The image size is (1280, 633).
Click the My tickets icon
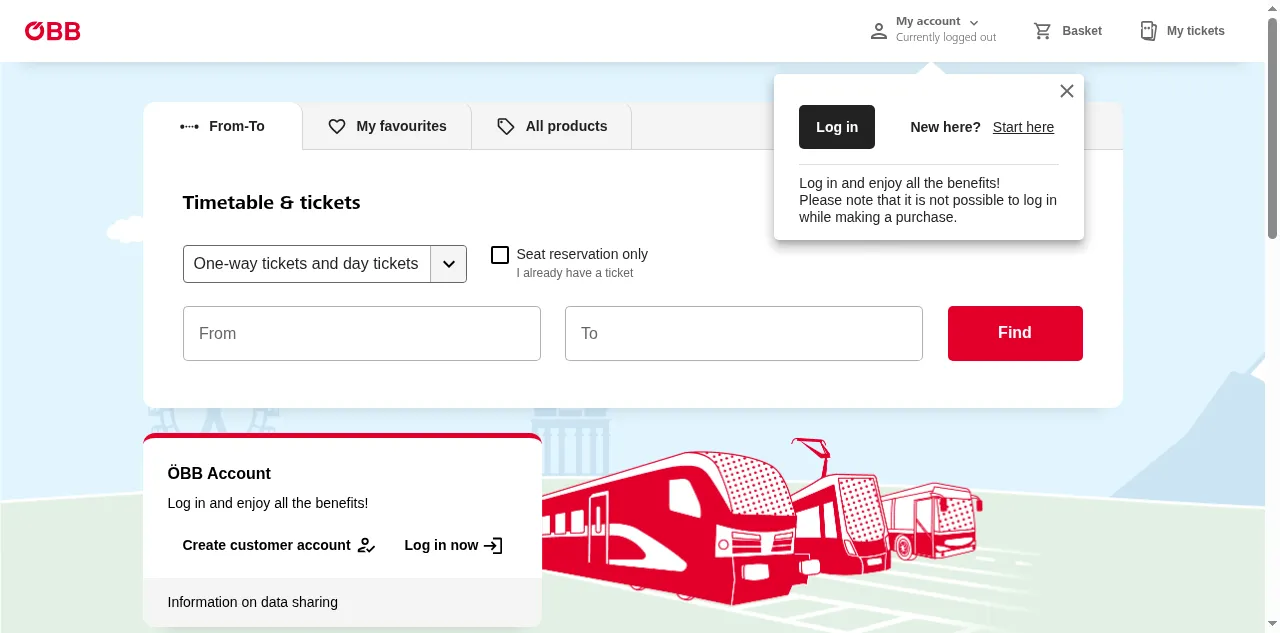tap(1149, 31)
